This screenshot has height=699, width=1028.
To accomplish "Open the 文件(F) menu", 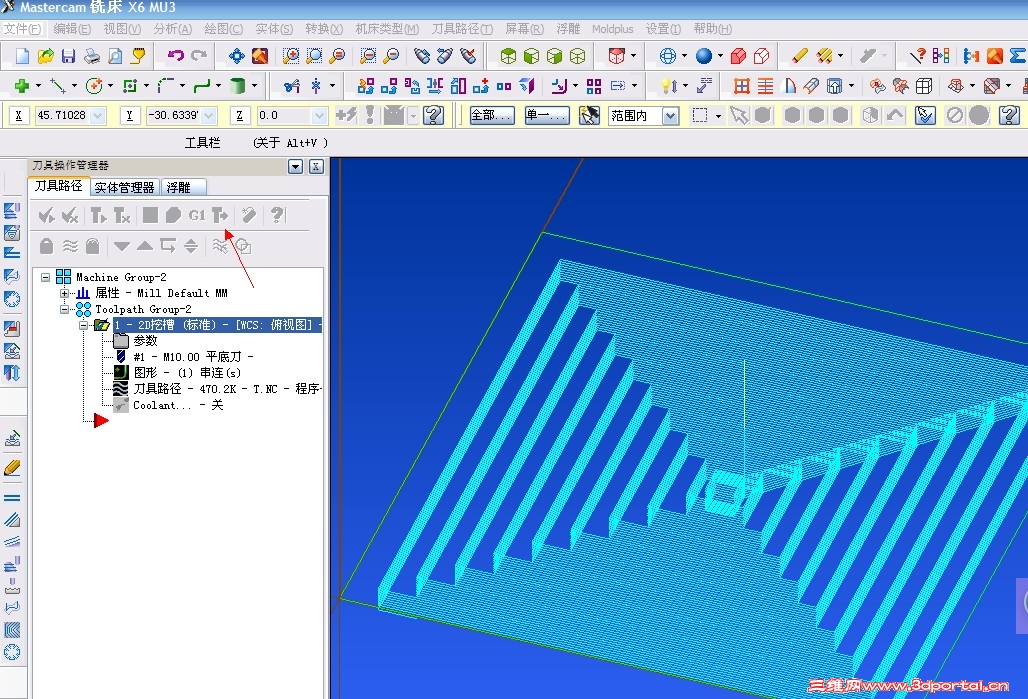I will 22,29.
